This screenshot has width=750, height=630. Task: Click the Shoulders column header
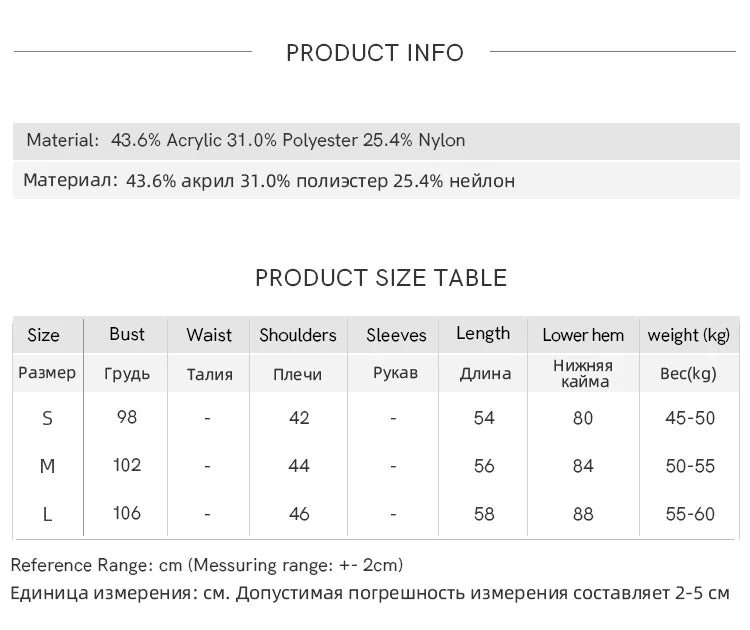coord(298,335)
